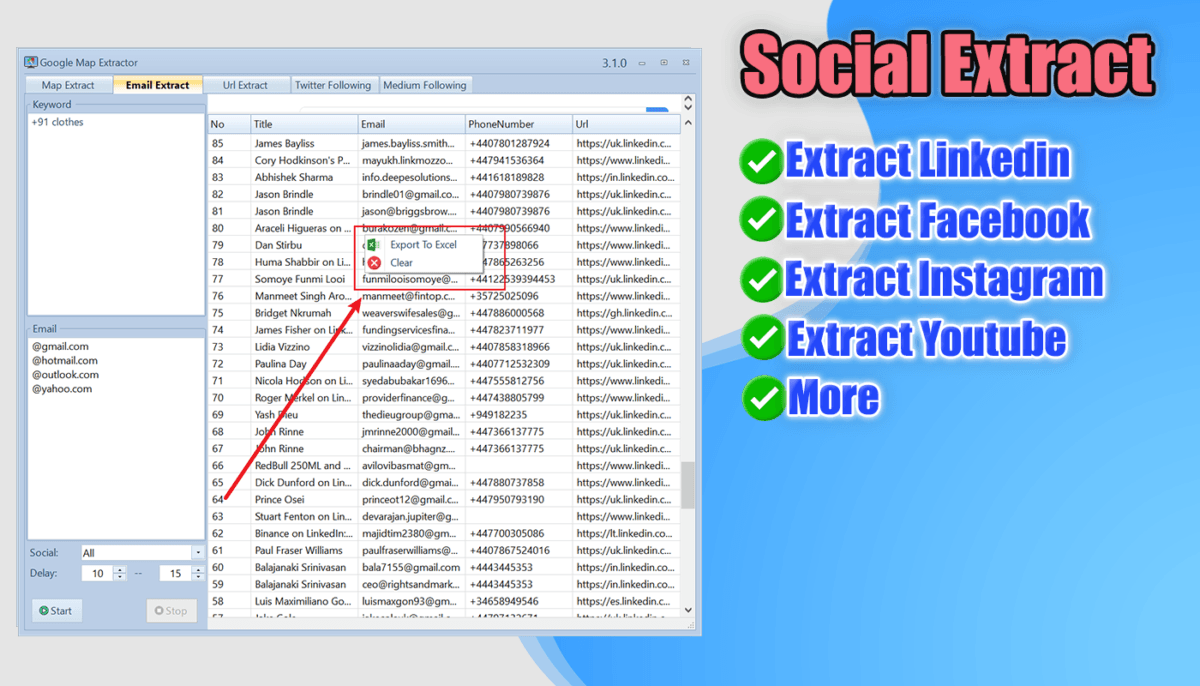Select Clear from the context menu
The width and height of the screenshot is (1200, 686).
click(x=401, y=262)
